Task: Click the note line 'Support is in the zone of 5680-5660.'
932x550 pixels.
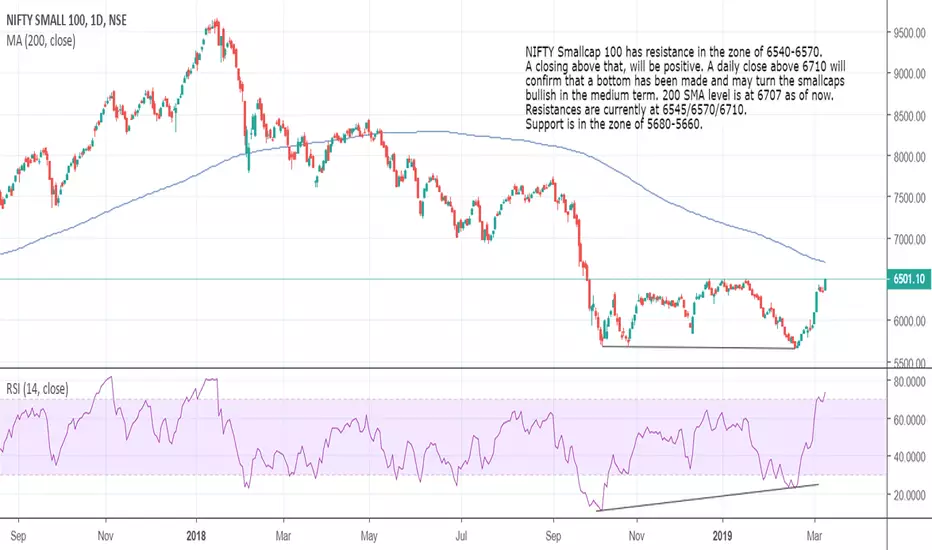Action: point(613,124)
